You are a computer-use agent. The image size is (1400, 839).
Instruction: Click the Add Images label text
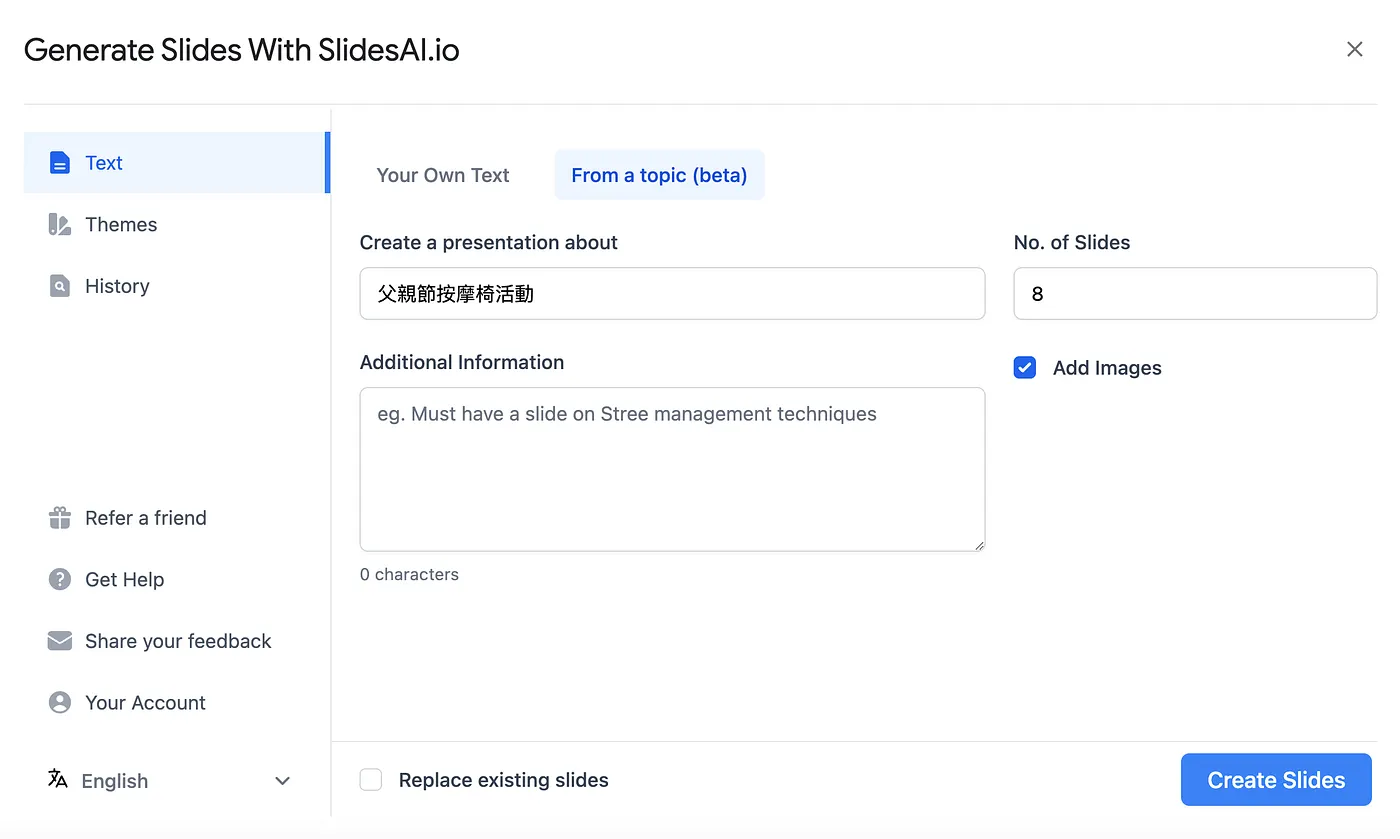(x=1107, y=368)
